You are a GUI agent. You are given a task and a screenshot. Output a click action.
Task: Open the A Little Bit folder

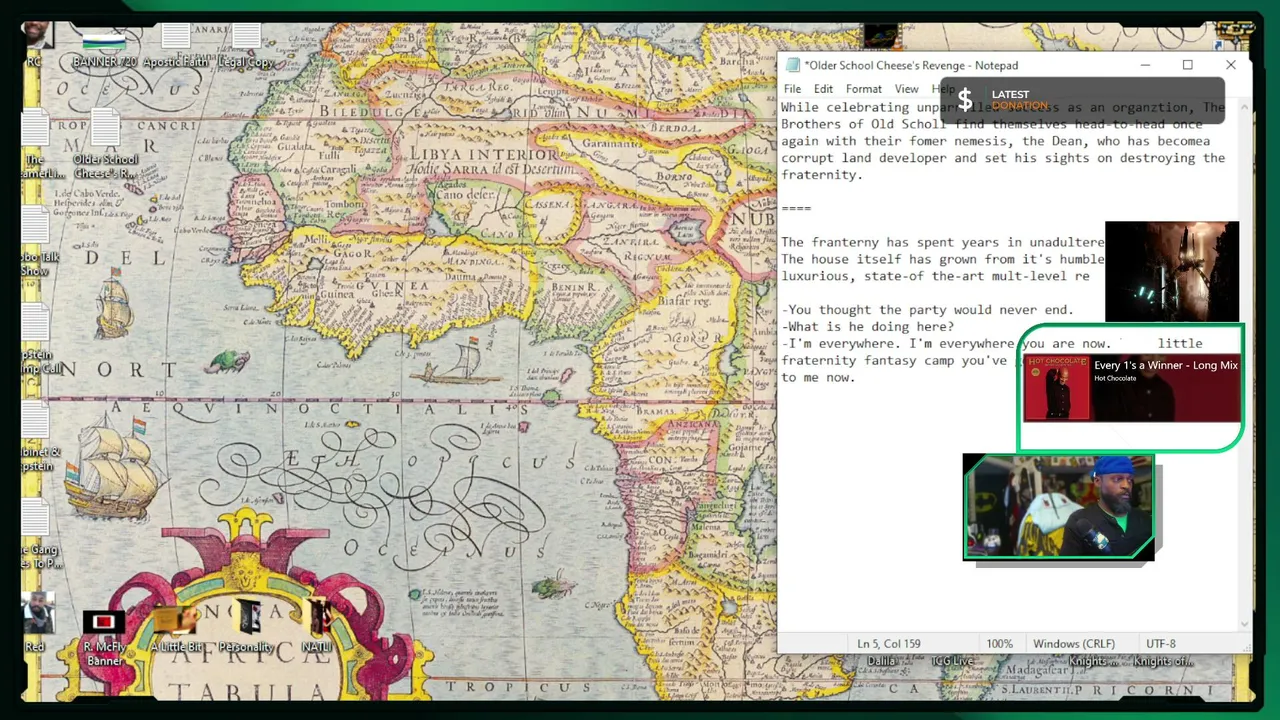176,630
